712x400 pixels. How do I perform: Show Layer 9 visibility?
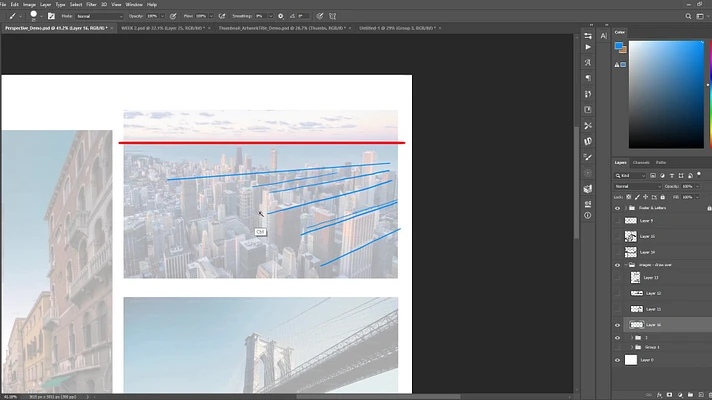tap(617, 221)
